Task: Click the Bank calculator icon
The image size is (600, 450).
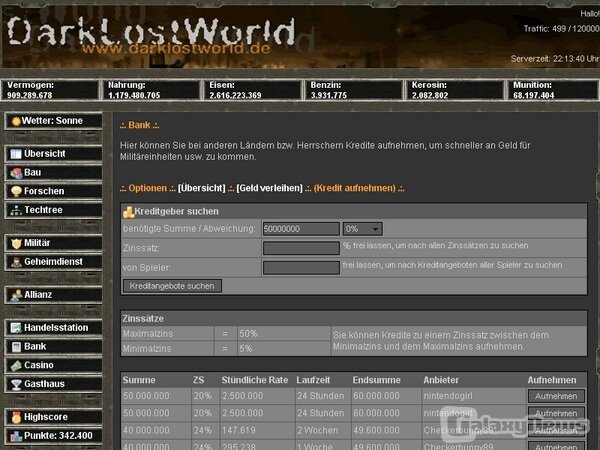Action: (x=16, y=347)
